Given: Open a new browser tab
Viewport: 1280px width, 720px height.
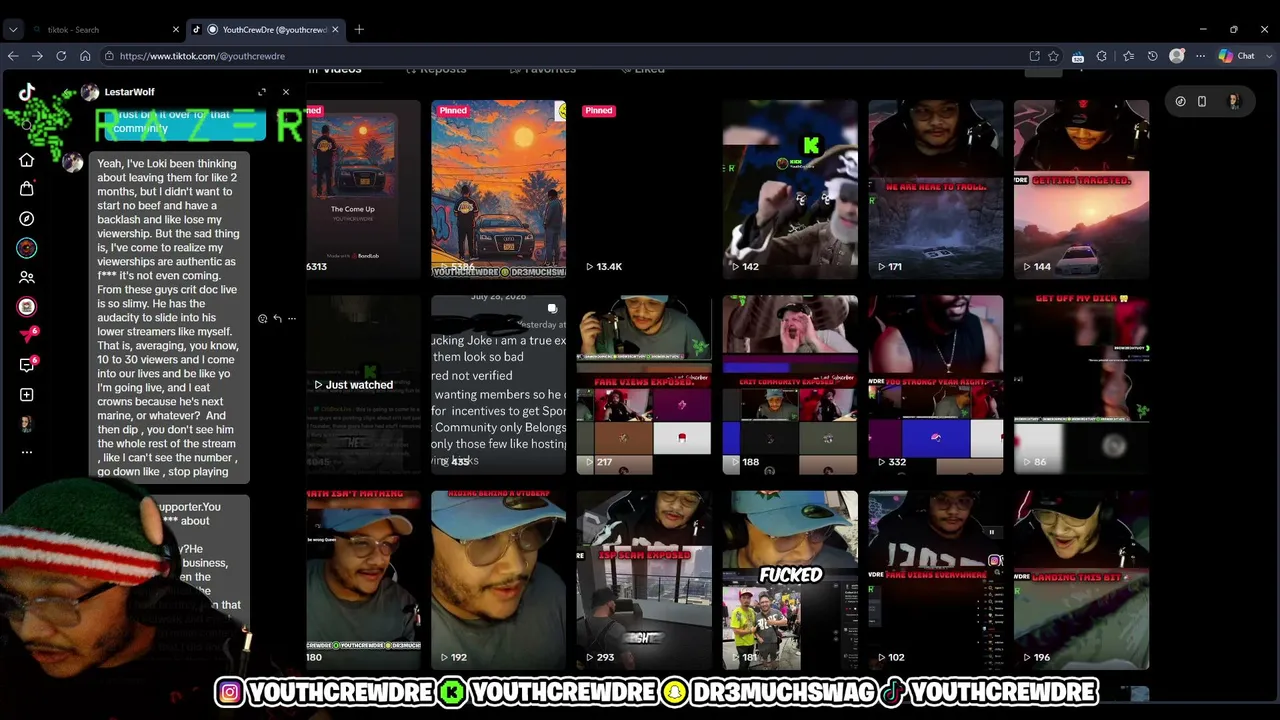Looking at the screenshot, I should click(359, 30).
